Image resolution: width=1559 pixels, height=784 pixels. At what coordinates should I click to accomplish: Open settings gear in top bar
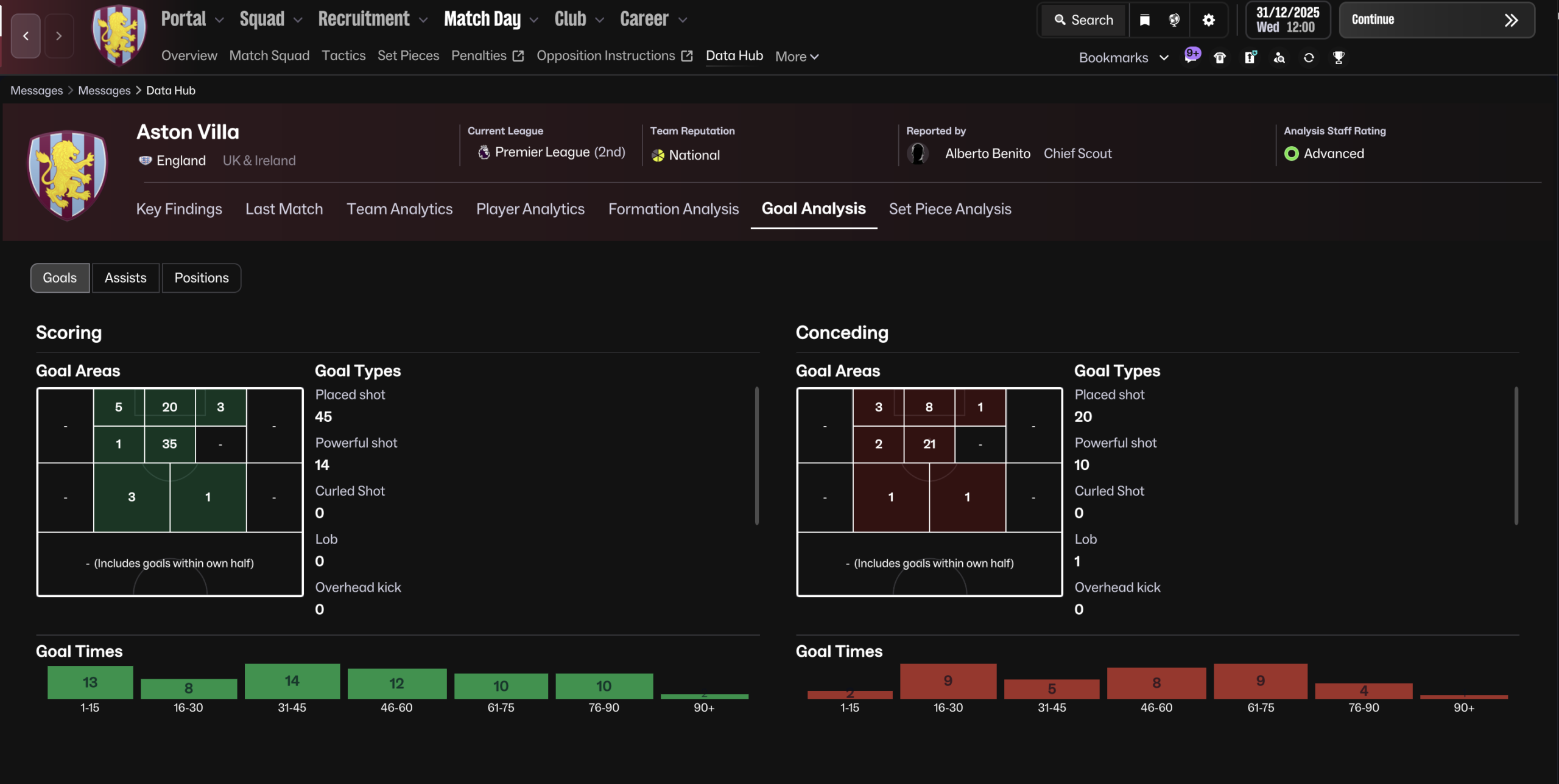[x=1209, y=20]
